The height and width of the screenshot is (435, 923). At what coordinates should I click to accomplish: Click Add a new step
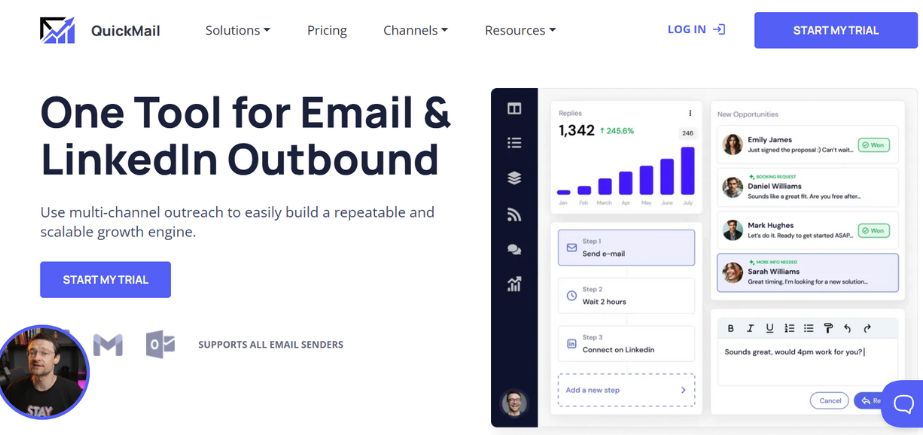(x=626, y=390)
